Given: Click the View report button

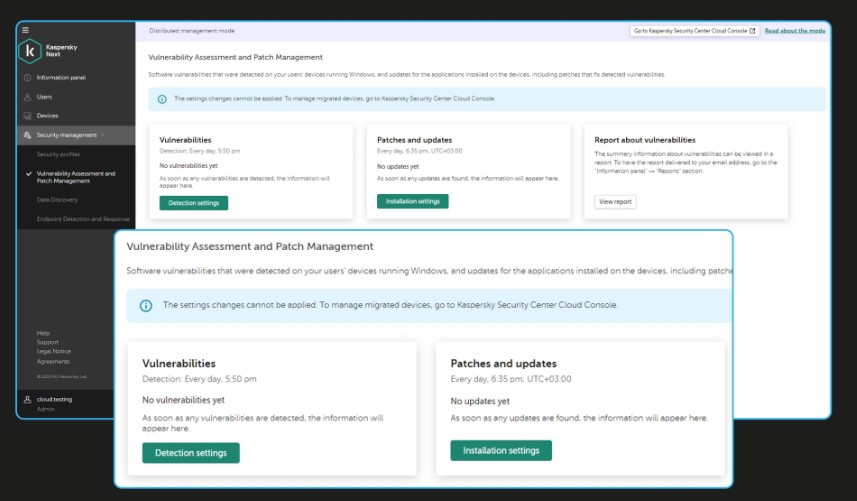Looking at the screenshot, I should [x=615, y=201].
